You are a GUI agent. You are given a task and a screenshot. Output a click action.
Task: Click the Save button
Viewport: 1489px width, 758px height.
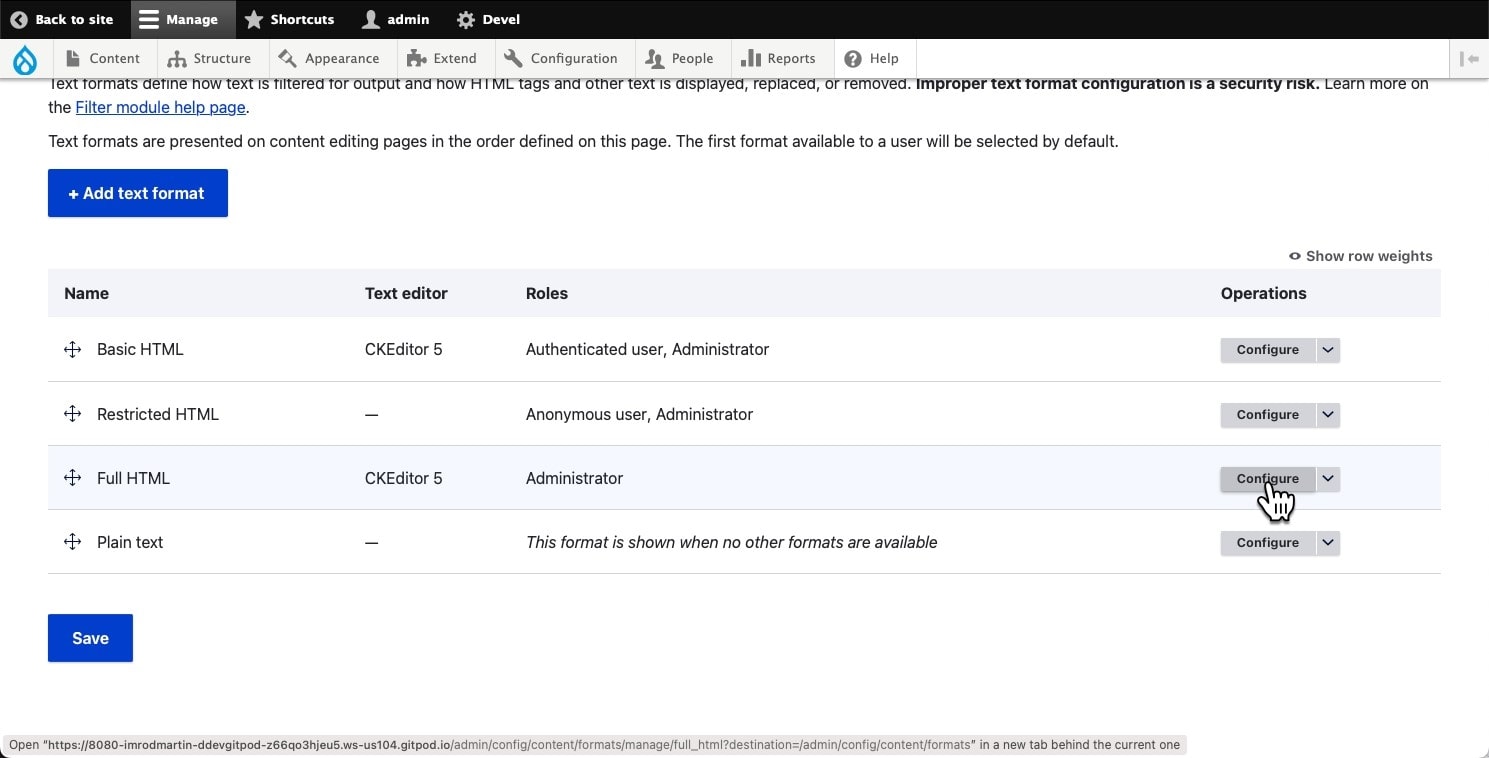coord(90,638)
